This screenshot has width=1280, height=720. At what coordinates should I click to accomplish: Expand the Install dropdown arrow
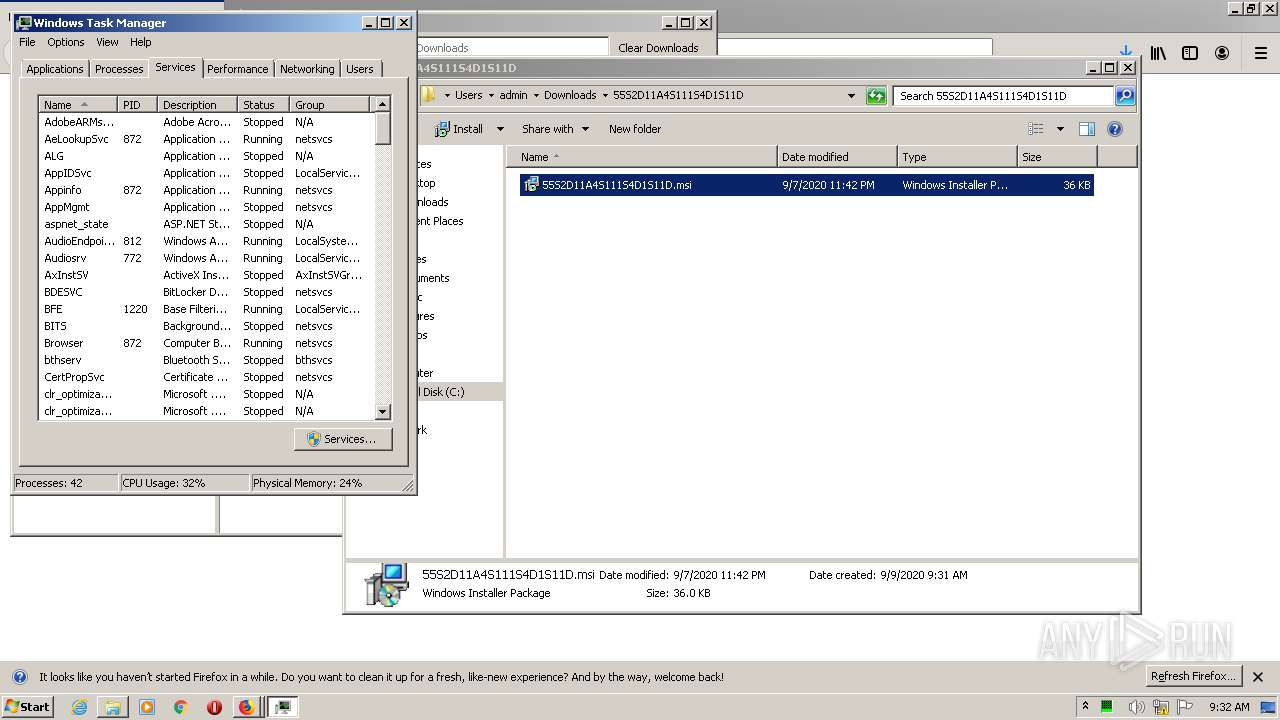pos(499,129)
